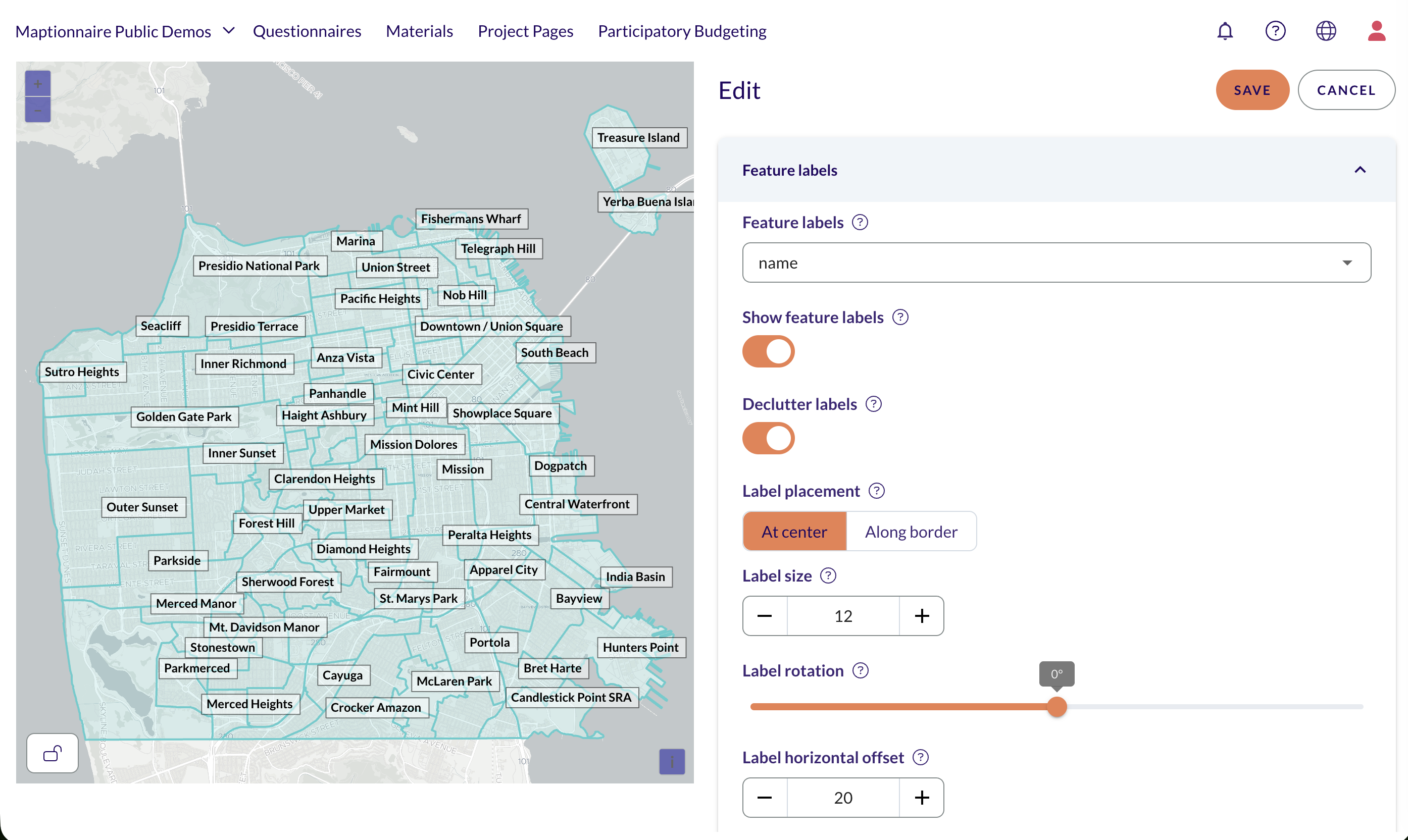Viewport: 1408px width, 840px height.
Task: Open the name feature labels dropdown
Action: click(1057, 262)
